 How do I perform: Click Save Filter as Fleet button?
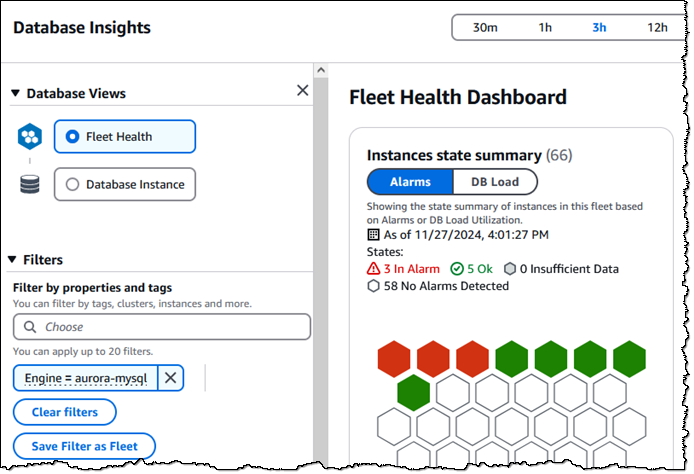pos(85,446)
